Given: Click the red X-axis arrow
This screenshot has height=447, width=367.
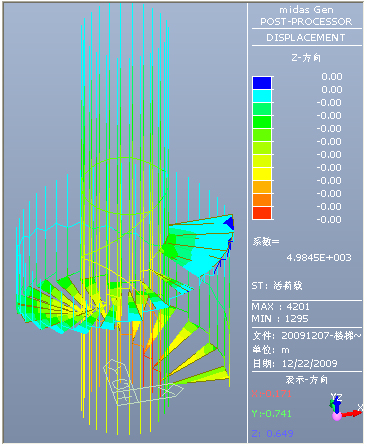Looking at the screenshot, I should pos(352,414).
